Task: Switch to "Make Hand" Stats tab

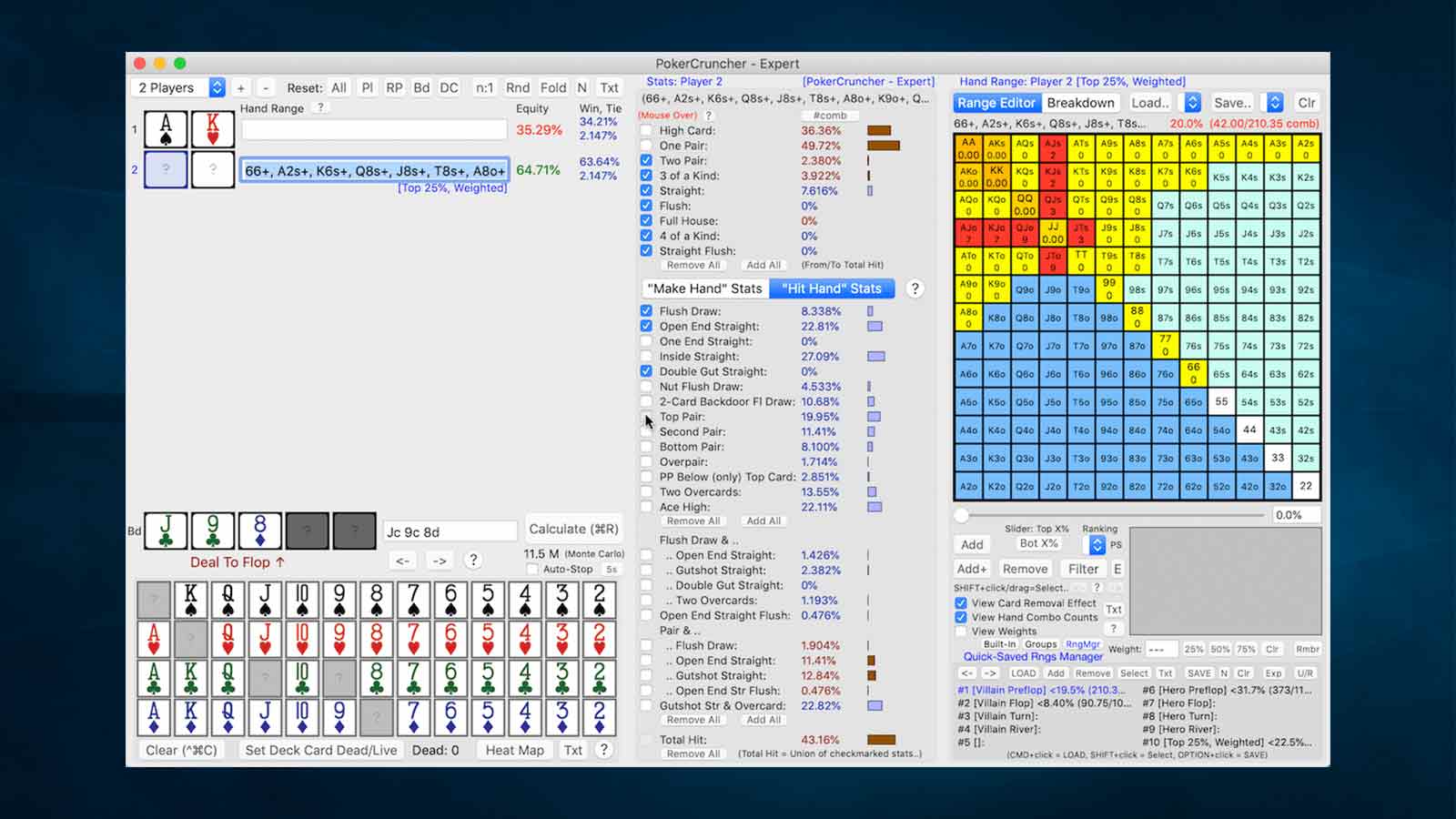Action: (705, 288)
